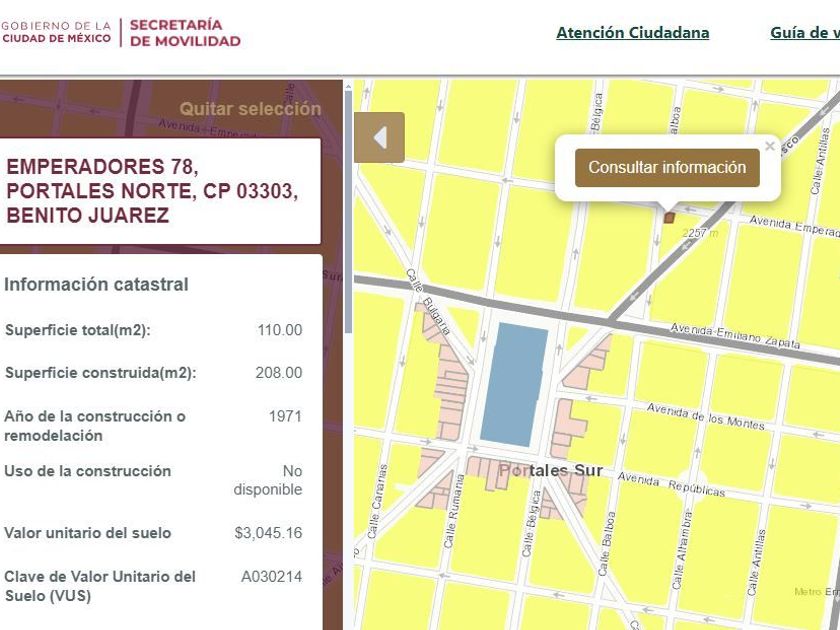
Task: Select the blue block parcel on the map
Action: coord(514,384)
